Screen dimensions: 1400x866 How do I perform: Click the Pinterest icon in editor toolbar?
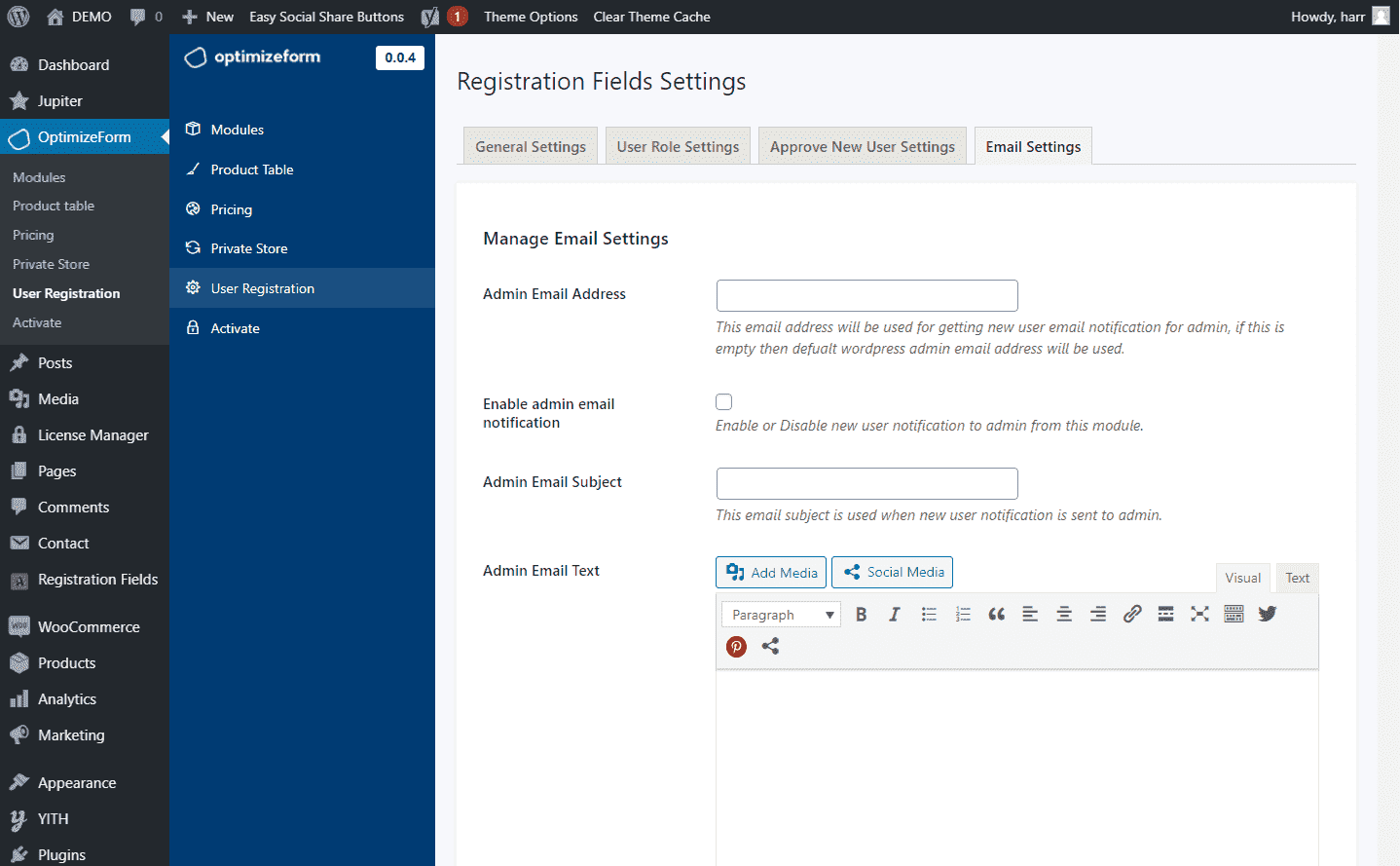point(736,647)
